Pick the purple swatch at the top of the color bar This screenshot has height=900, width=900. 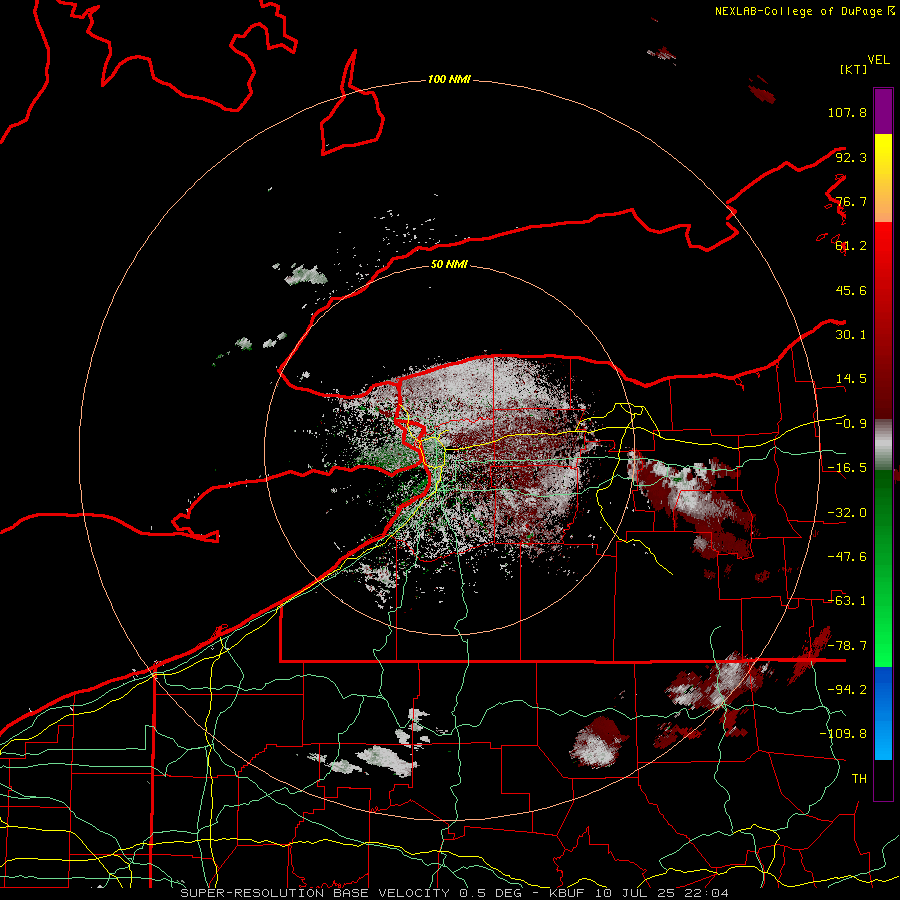coord(883,111)
